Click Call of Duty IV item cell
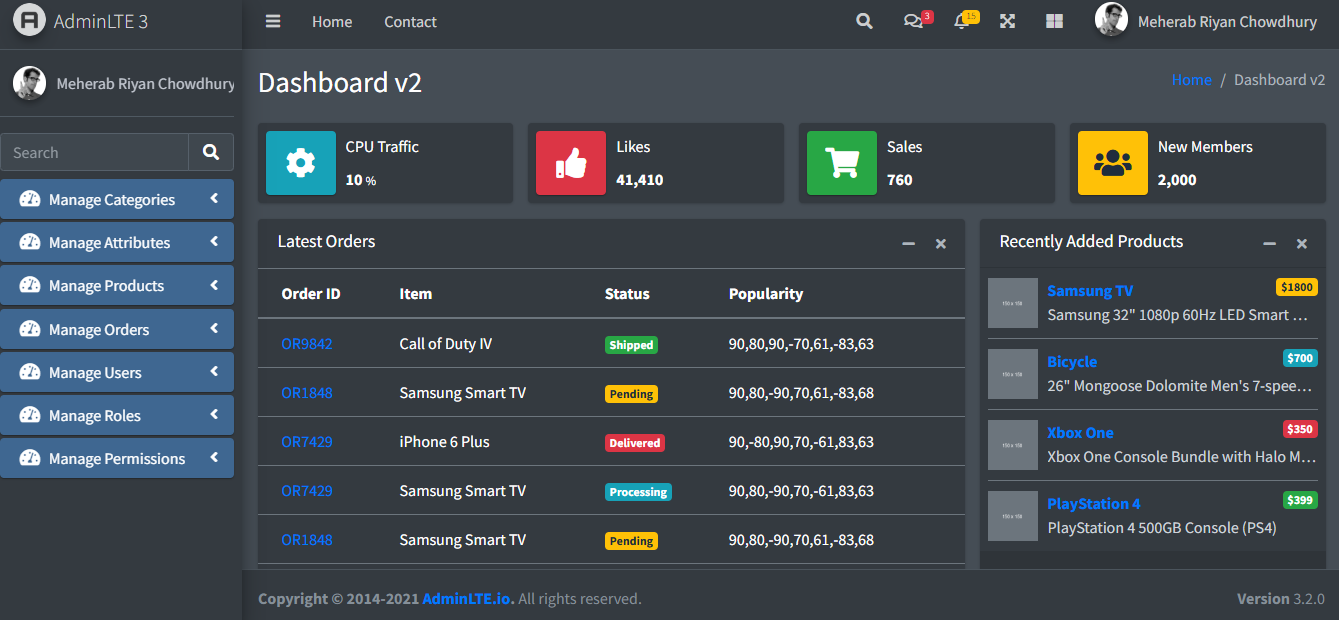The height and width of the screenshot is (620, 1339). (x=446, y=344)
